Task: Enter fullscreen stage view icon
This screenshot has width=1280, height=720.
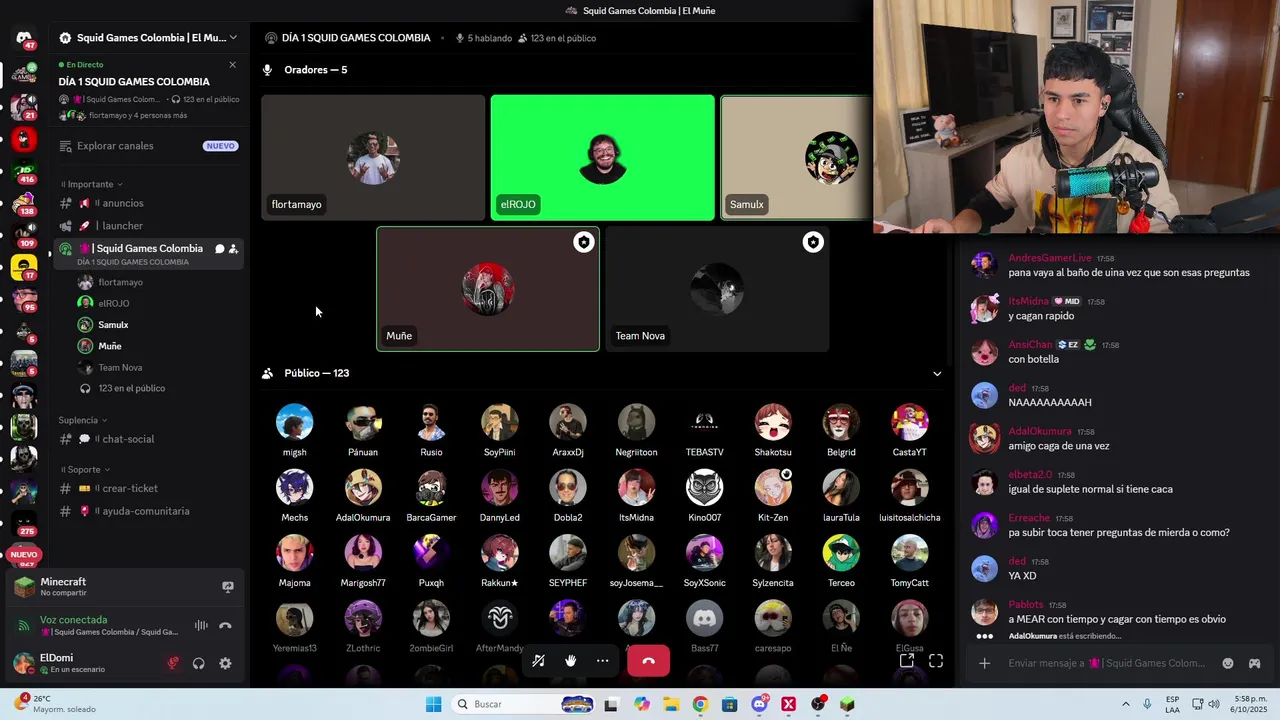Action: [x=936, y=661]
